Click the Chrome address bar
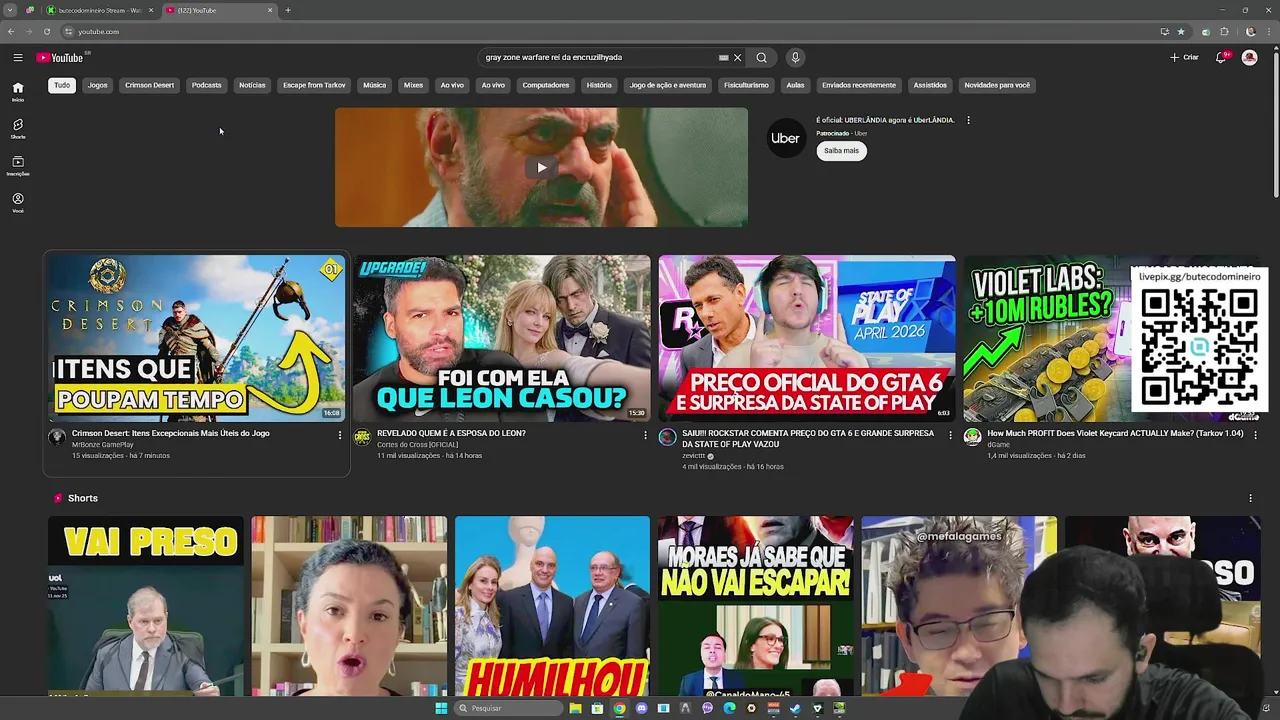 click(x=600, y=31)
